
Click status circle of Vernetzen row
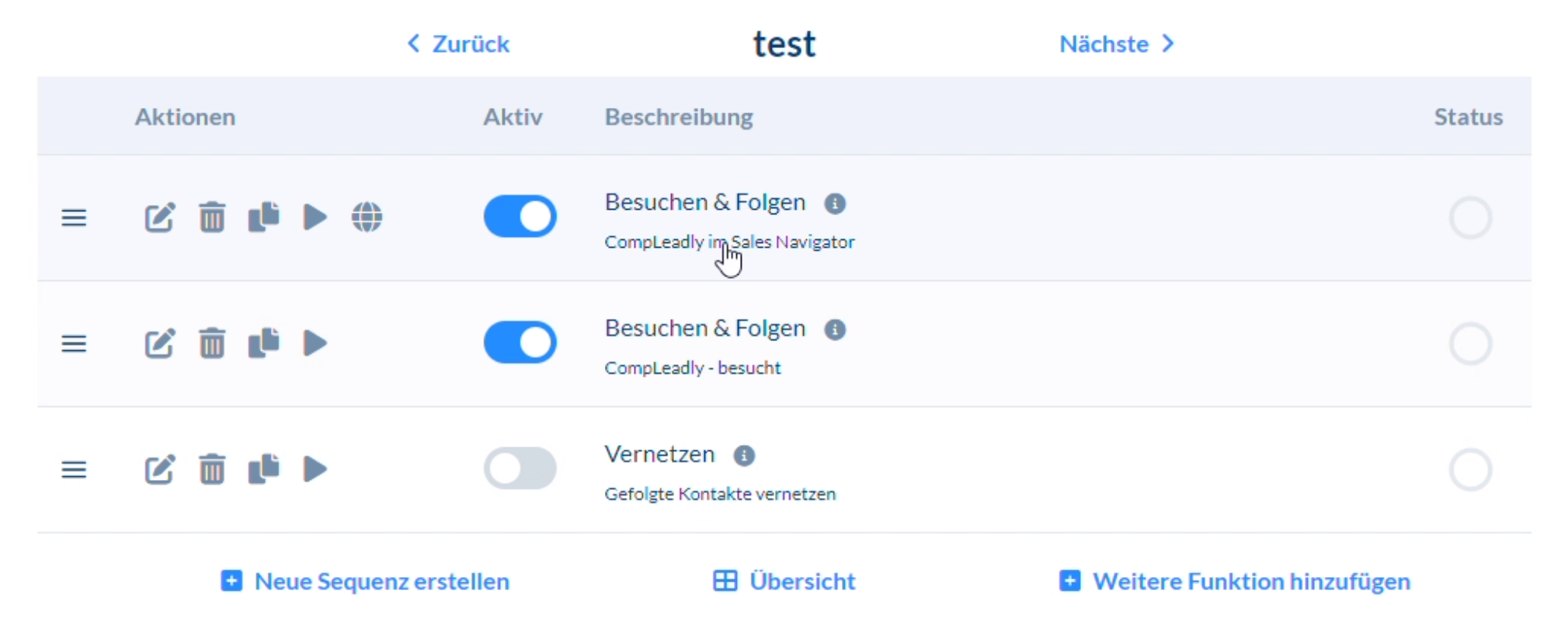[1470, 470]
